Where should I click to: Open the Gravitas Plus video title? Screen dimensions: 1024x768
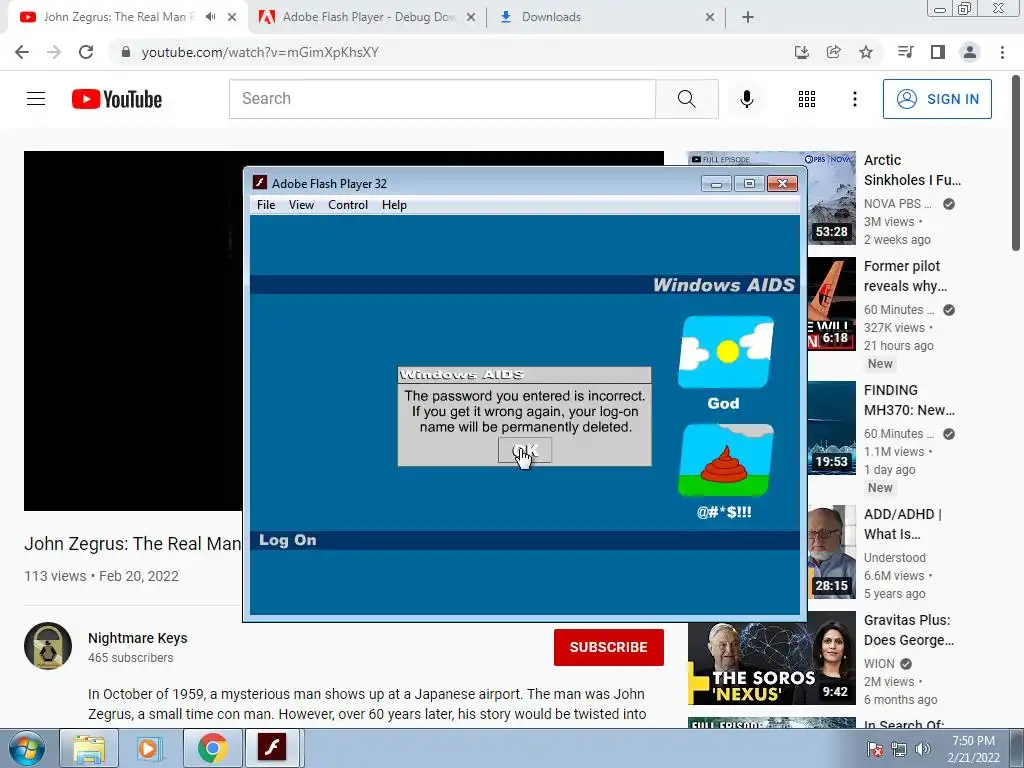(908, 630)
